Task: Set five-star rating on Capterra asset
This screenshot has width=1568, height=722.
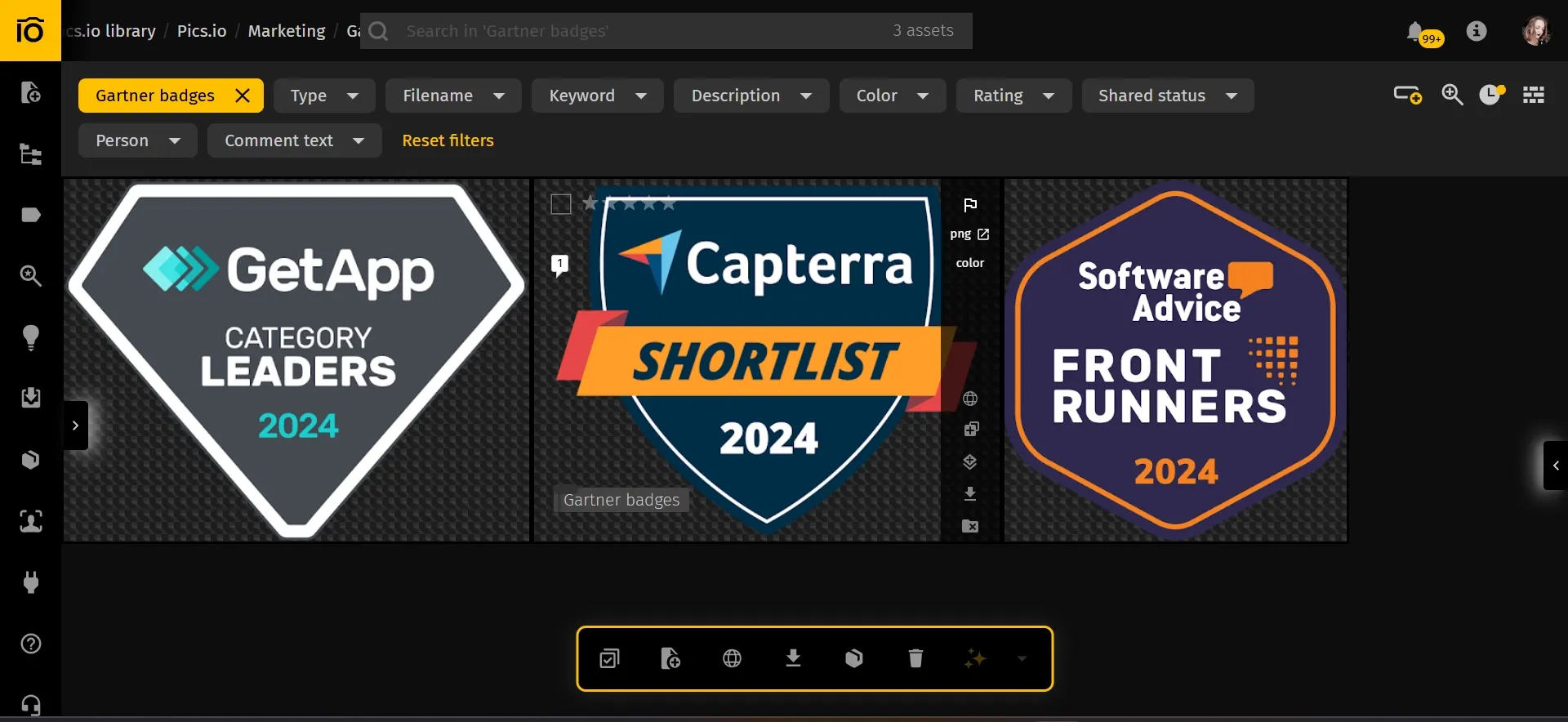Action: pos(669,203)
